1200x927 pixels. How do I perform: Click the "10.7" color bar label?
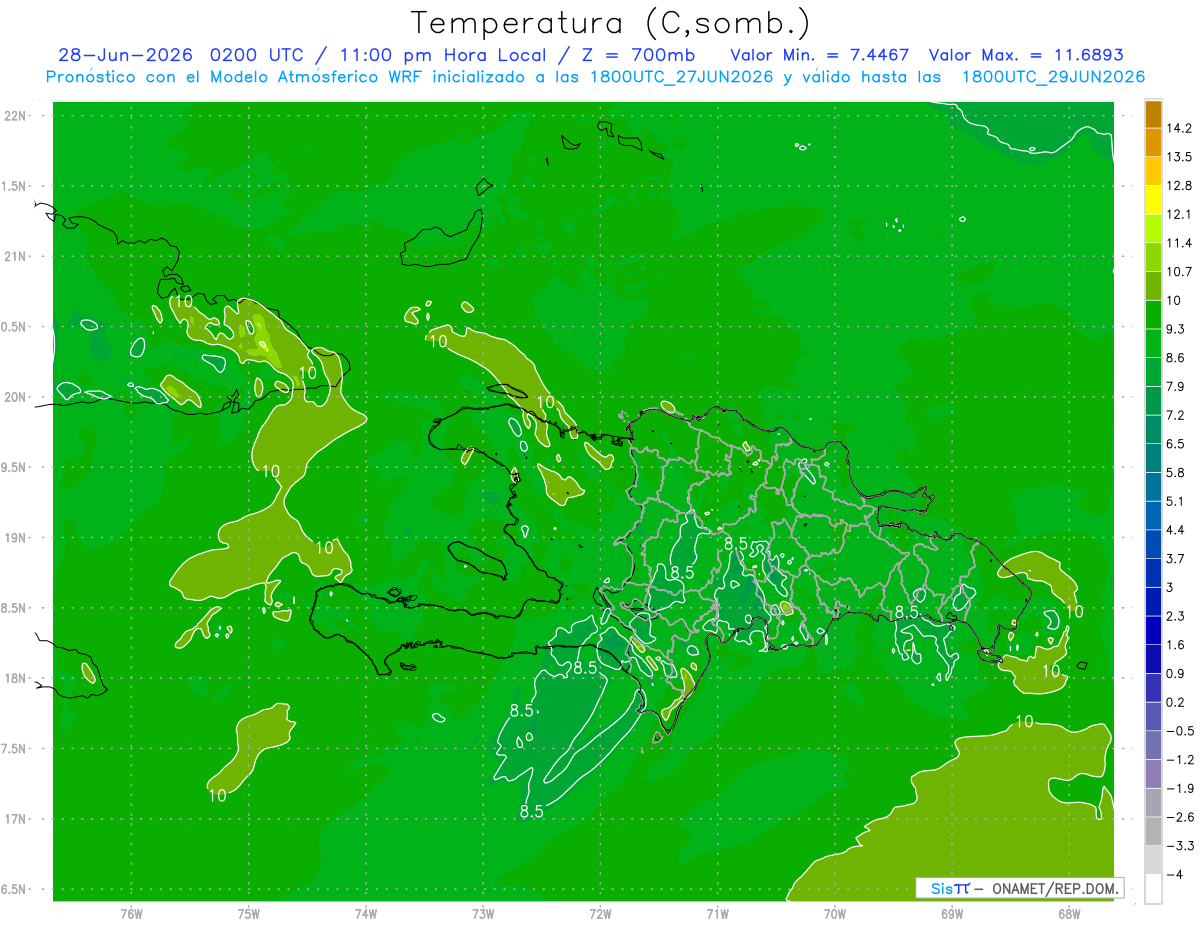1180,272
